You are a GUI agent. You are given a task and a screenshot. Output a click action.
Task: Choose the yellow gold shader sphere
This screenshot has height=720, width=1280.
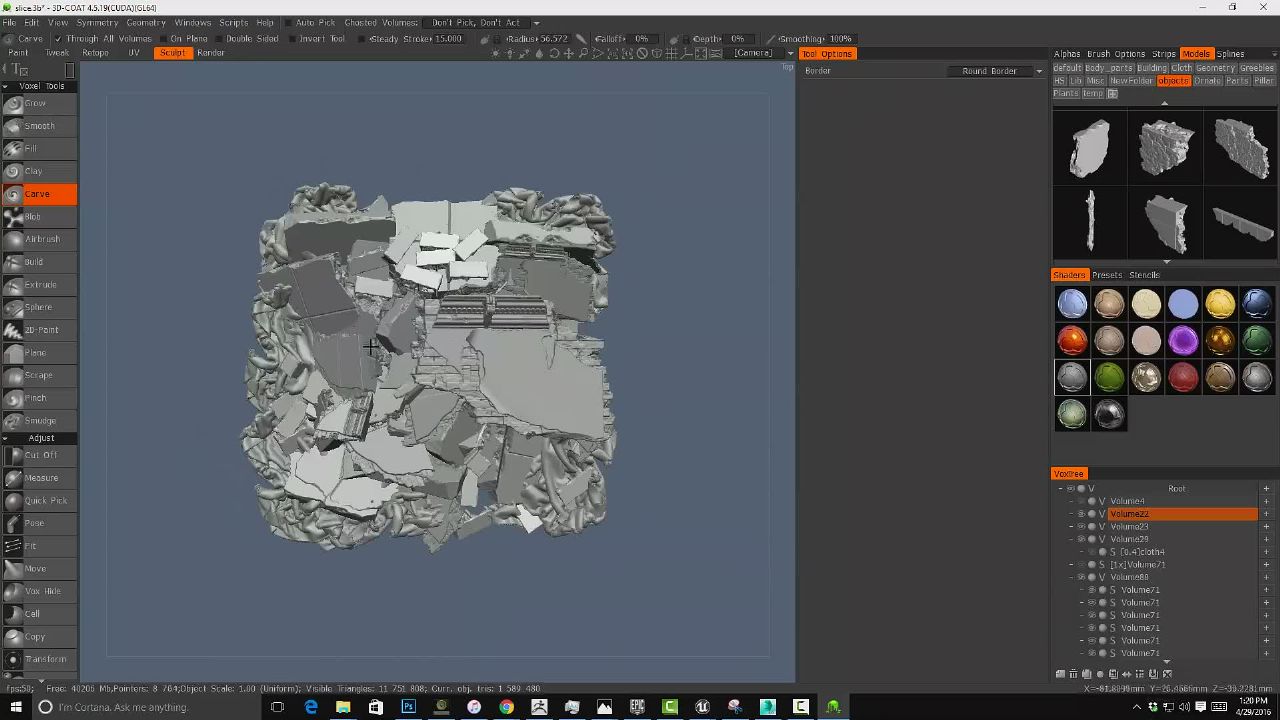[x=1220, y=303]
